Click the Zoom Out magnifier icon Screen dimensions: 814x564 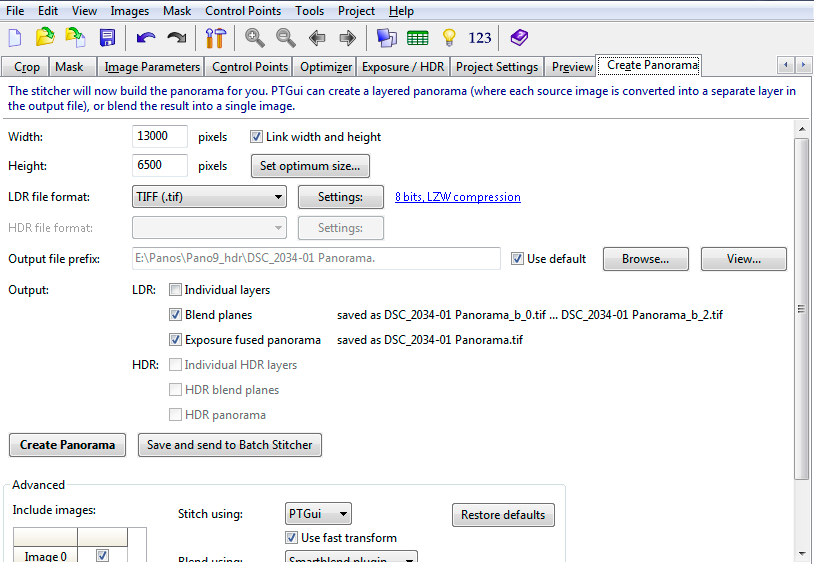click(286, 38)
